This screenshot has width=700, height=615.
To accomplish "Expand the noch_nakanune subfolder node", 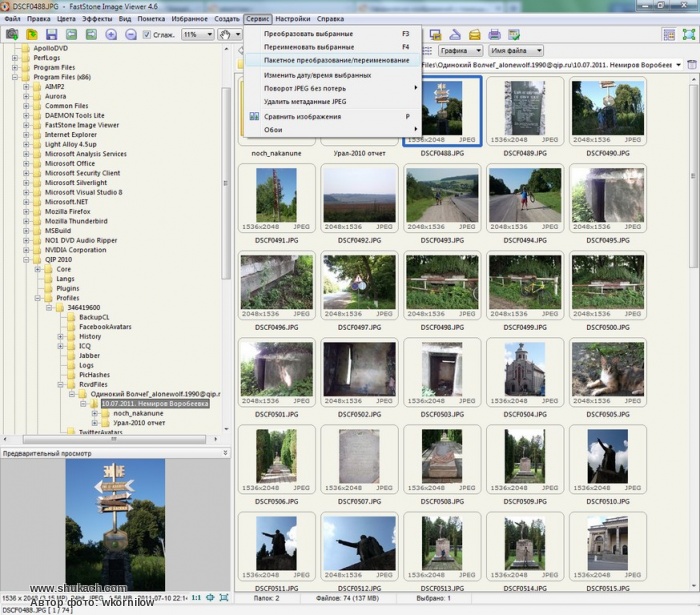I will coord(95,413).
